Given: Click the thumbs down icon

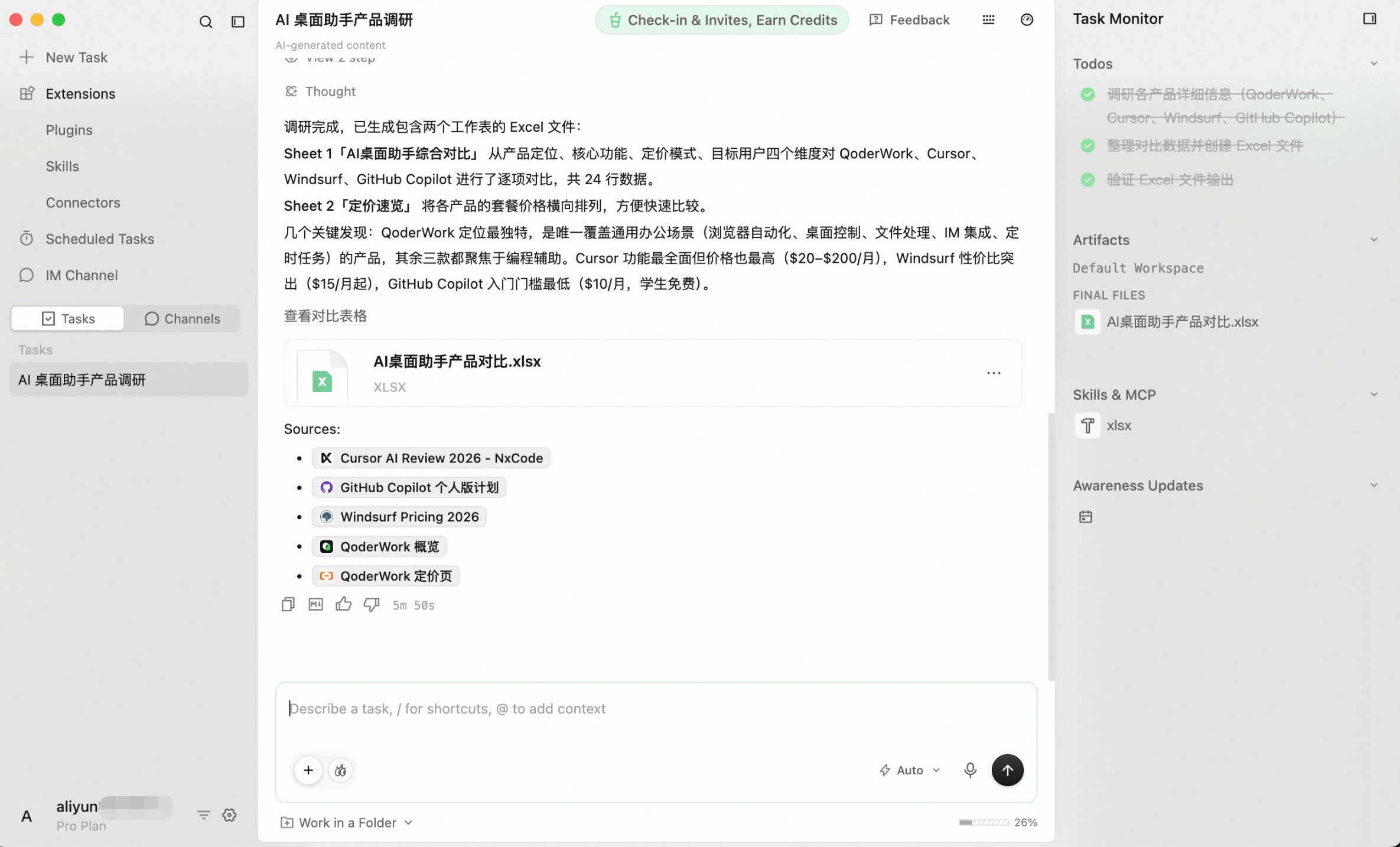Looking at the screenshot, I should [x=372, y=604].
